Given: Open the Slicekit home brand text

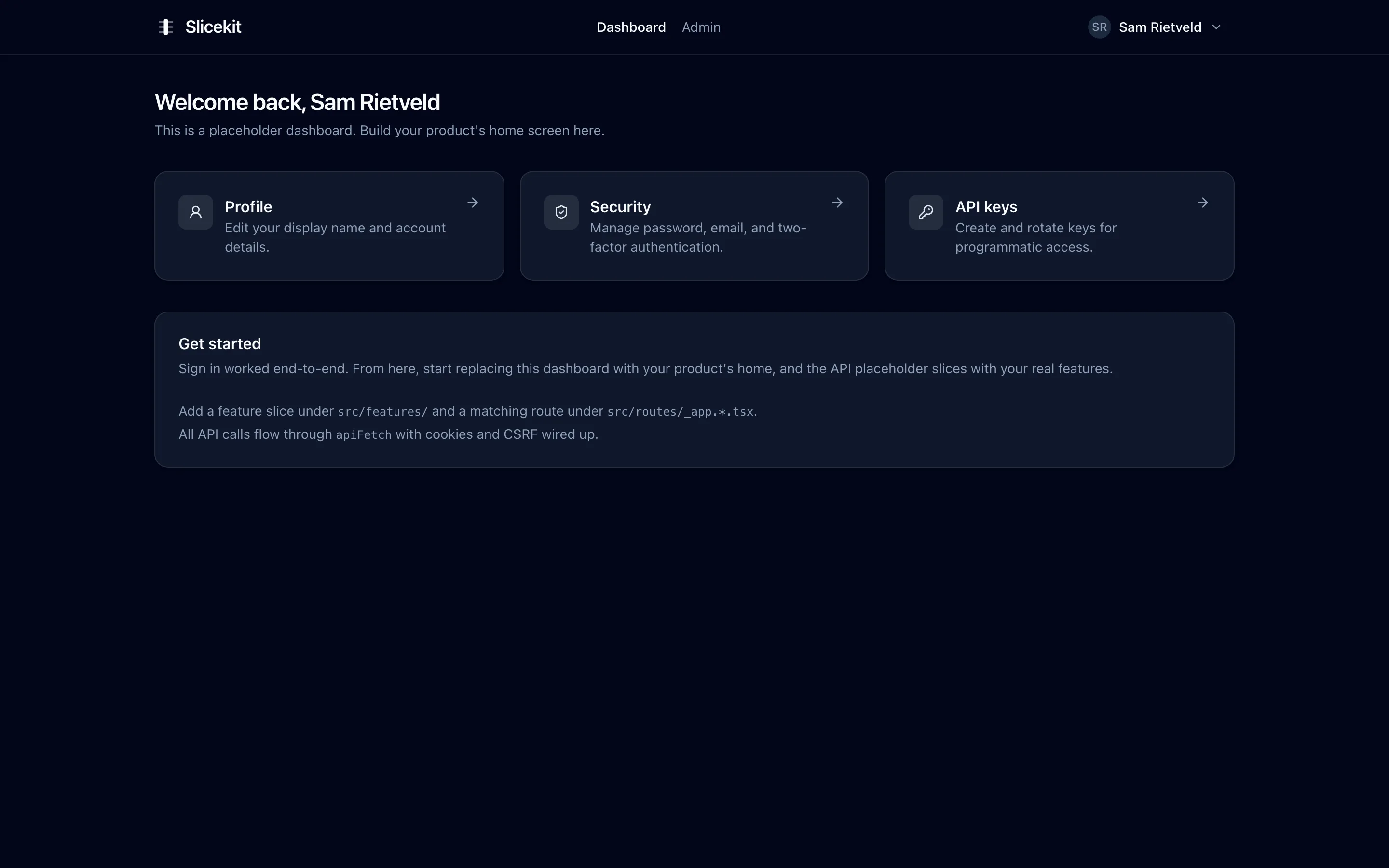Looking at the screenshot, I should [x=213, y=27].
